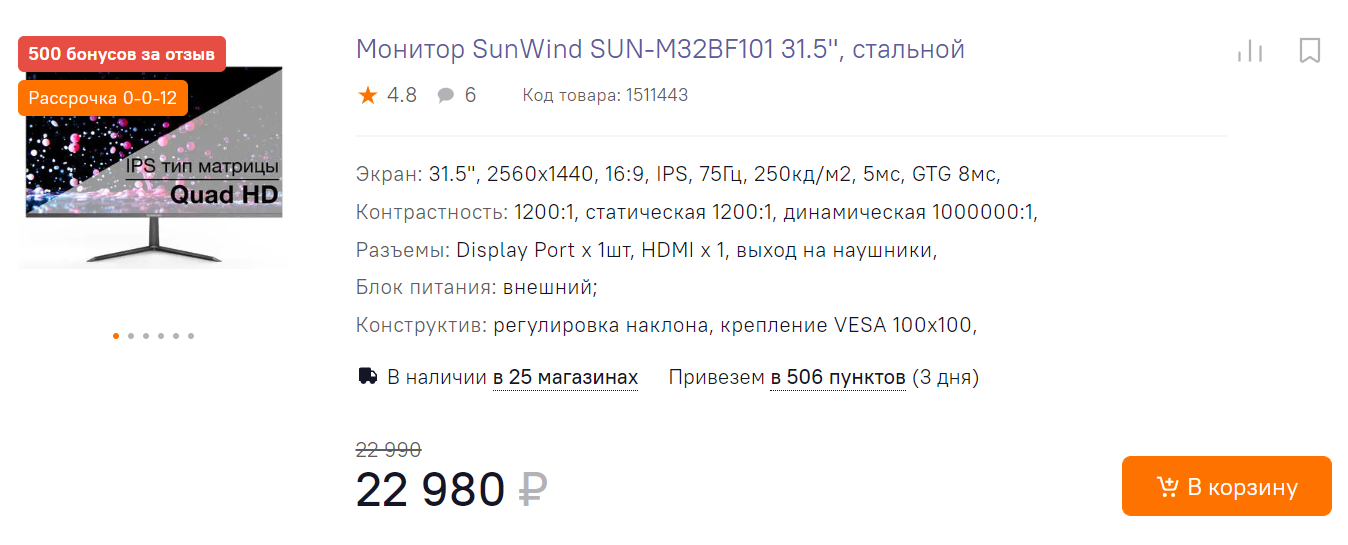1348x545 pixels.
Task: Click the orange rating star
Action: (368, 96)
